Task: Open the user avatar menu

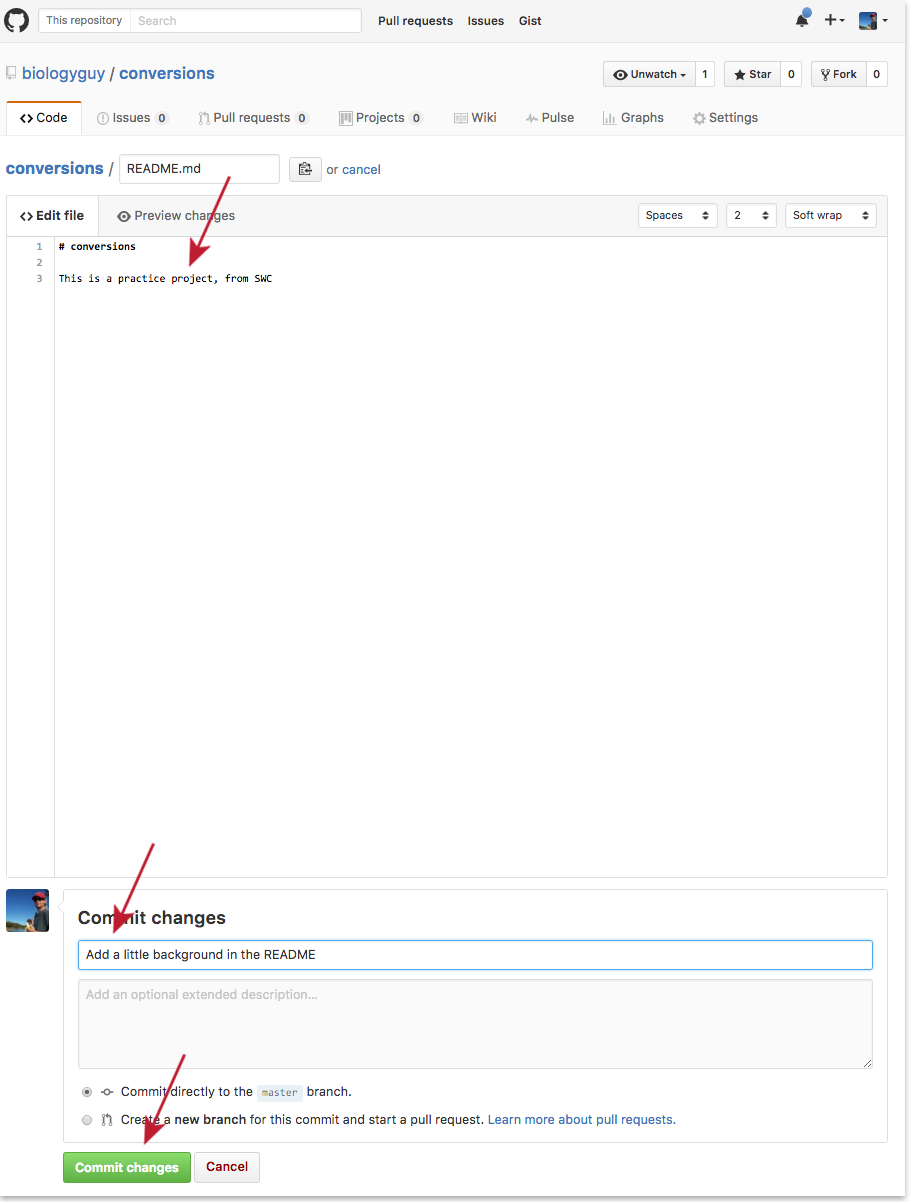Action: point(873,20)
